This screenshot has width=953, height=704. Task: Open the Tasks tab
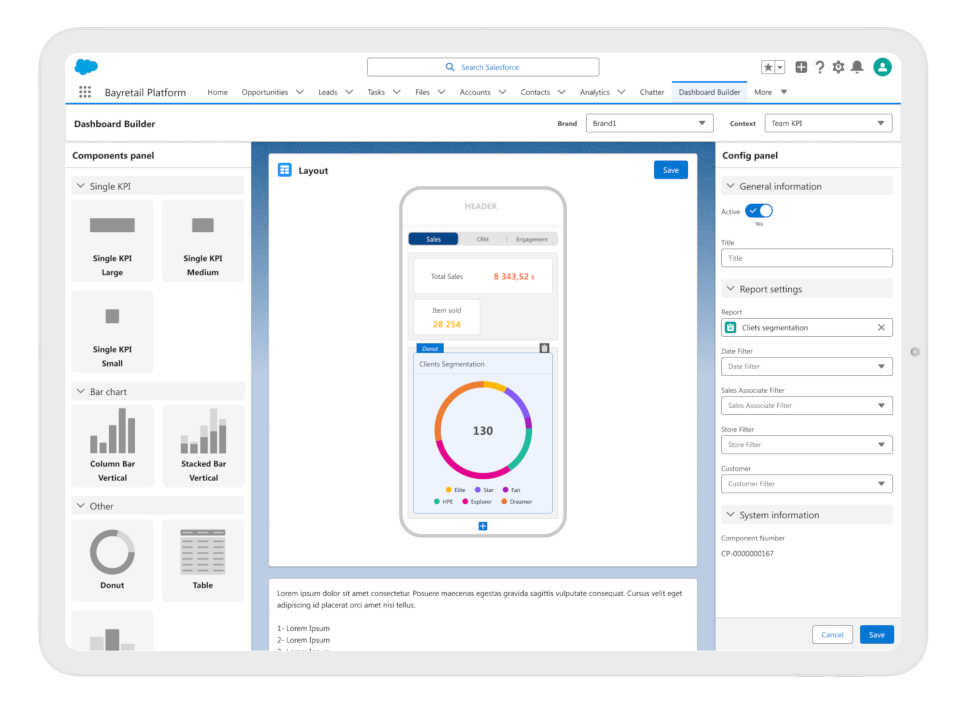click(x=376, y=92)
